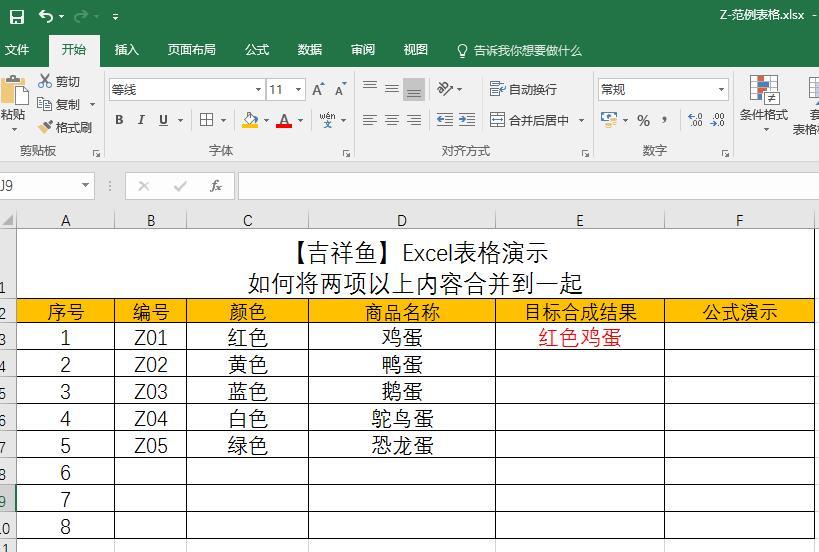The width and height of the screenshot is (819, 552).
Task: Open the 等线 font name dropdown
Action: point(258,90)
